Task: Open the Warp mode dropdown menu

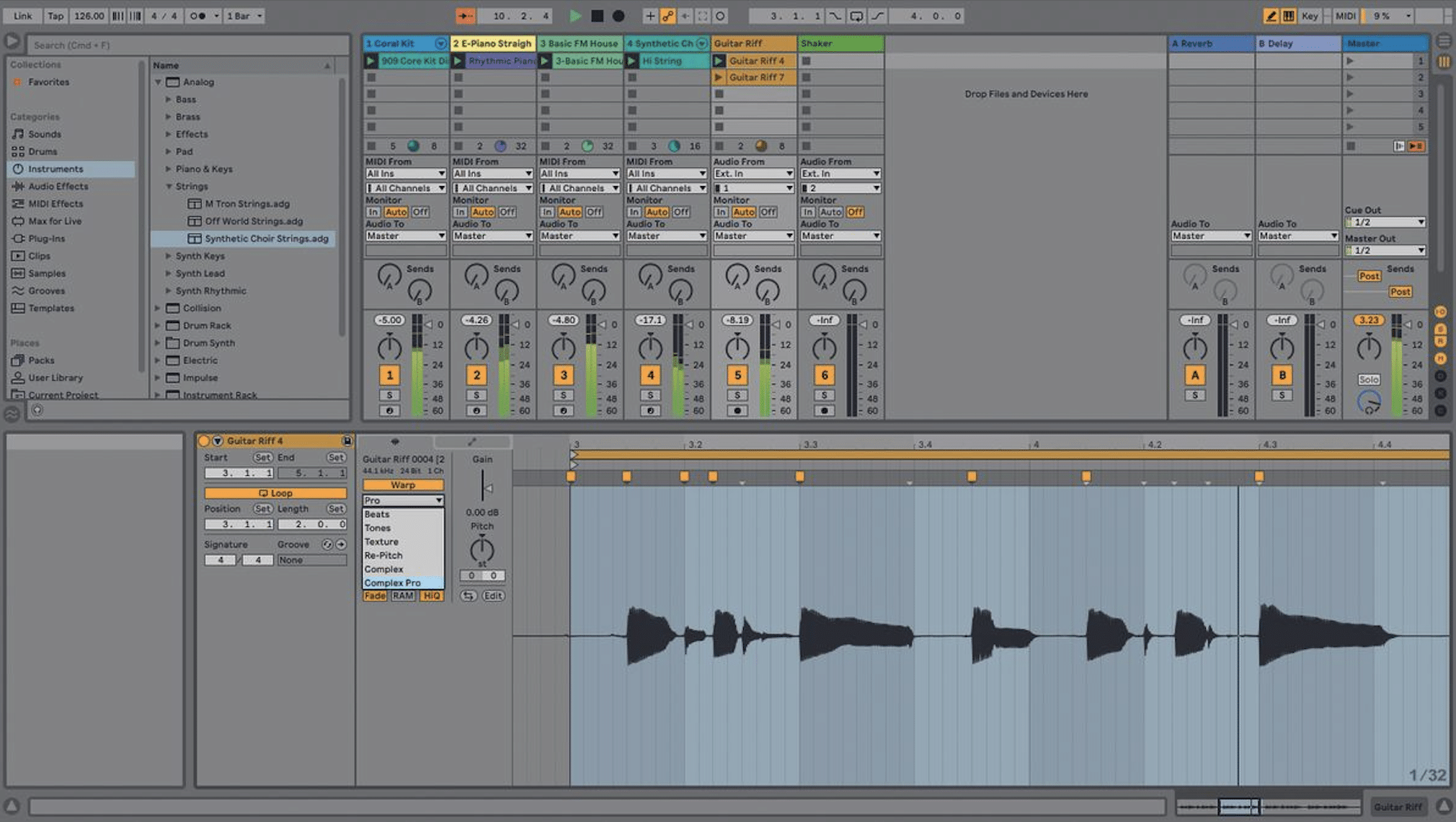Action: coord(402,500)
